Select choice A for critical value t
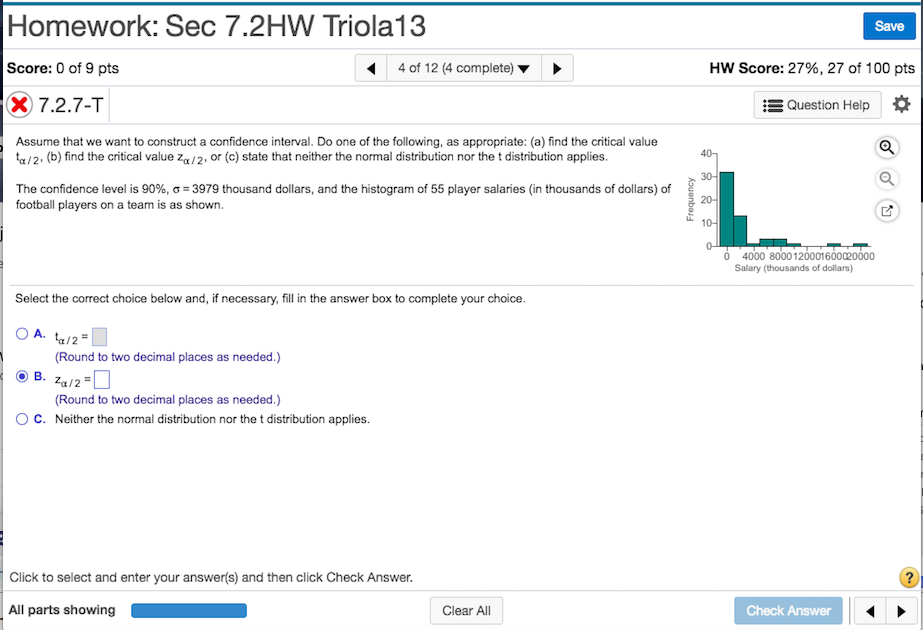 point(24,333)
